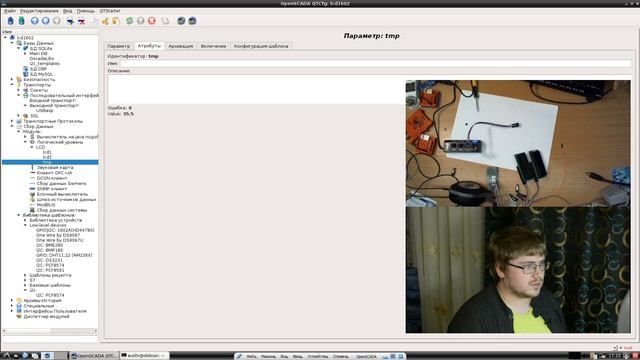Select the Атрибуты tab
The image size is (640, 360).
pos(149,46)
